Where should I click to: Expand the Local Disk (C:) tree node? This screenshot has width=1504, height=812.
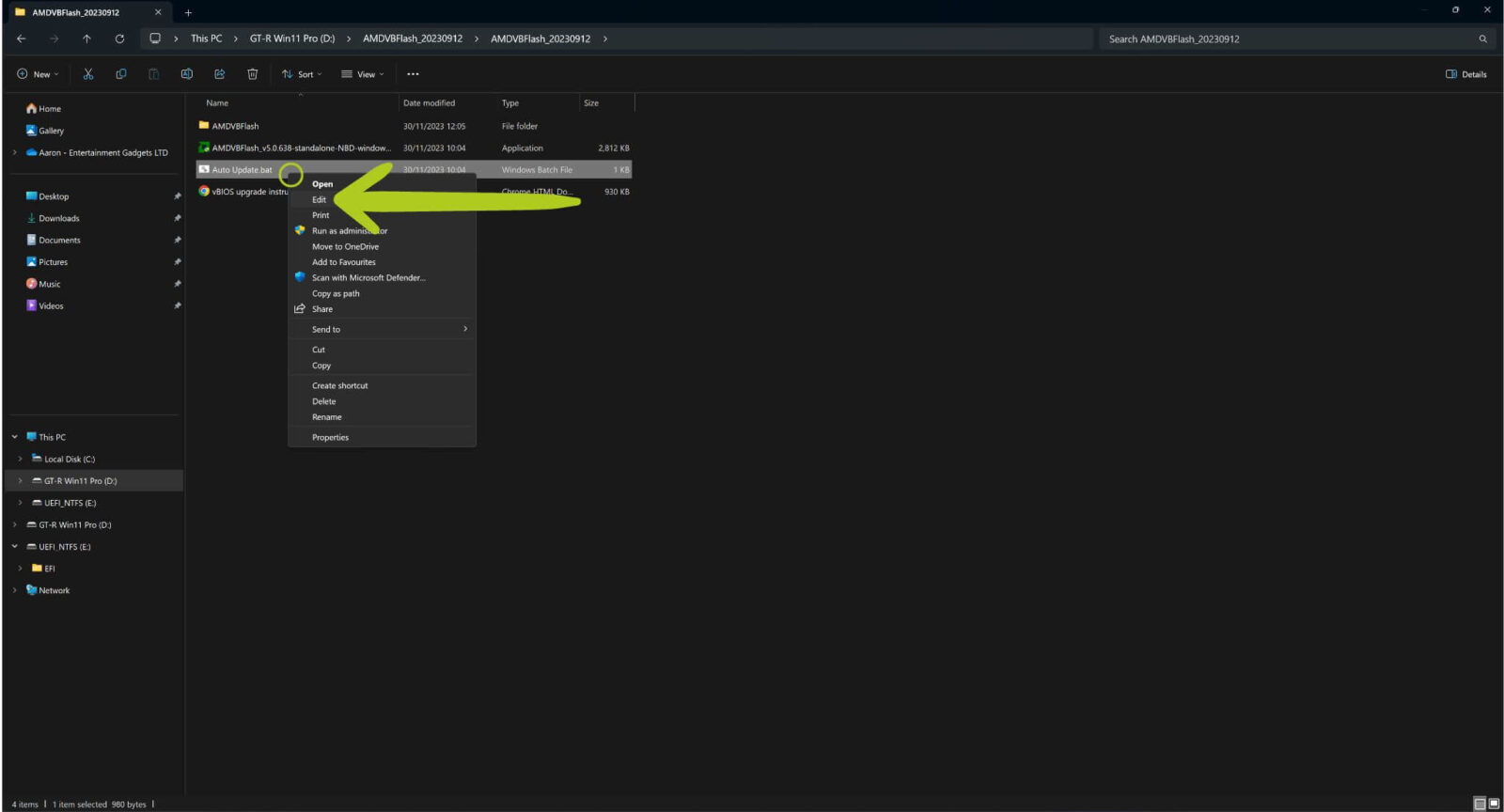[x=20, y=460]
